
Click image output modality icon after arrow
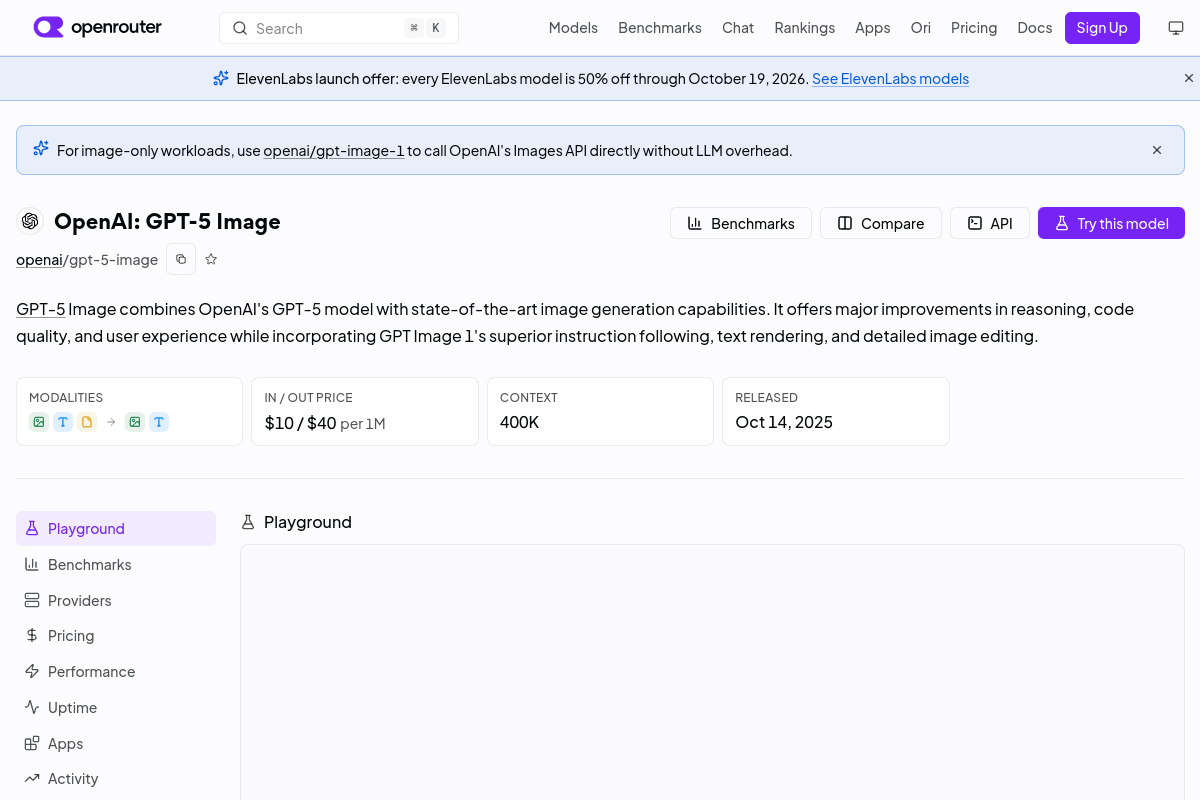pos(135,422)
